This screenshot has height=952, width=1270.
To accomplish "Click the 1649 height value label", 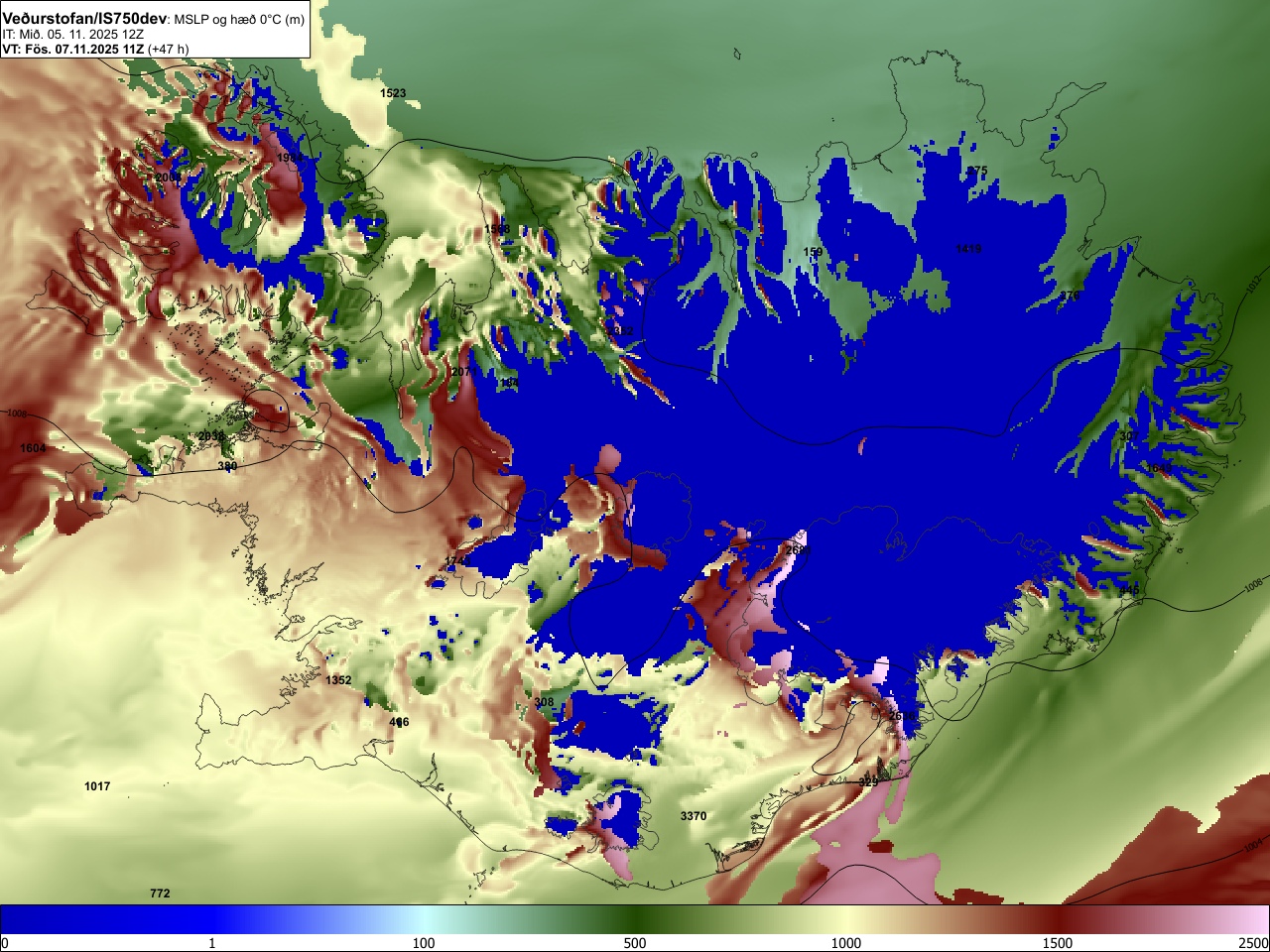I will (x=1159, y=468).
